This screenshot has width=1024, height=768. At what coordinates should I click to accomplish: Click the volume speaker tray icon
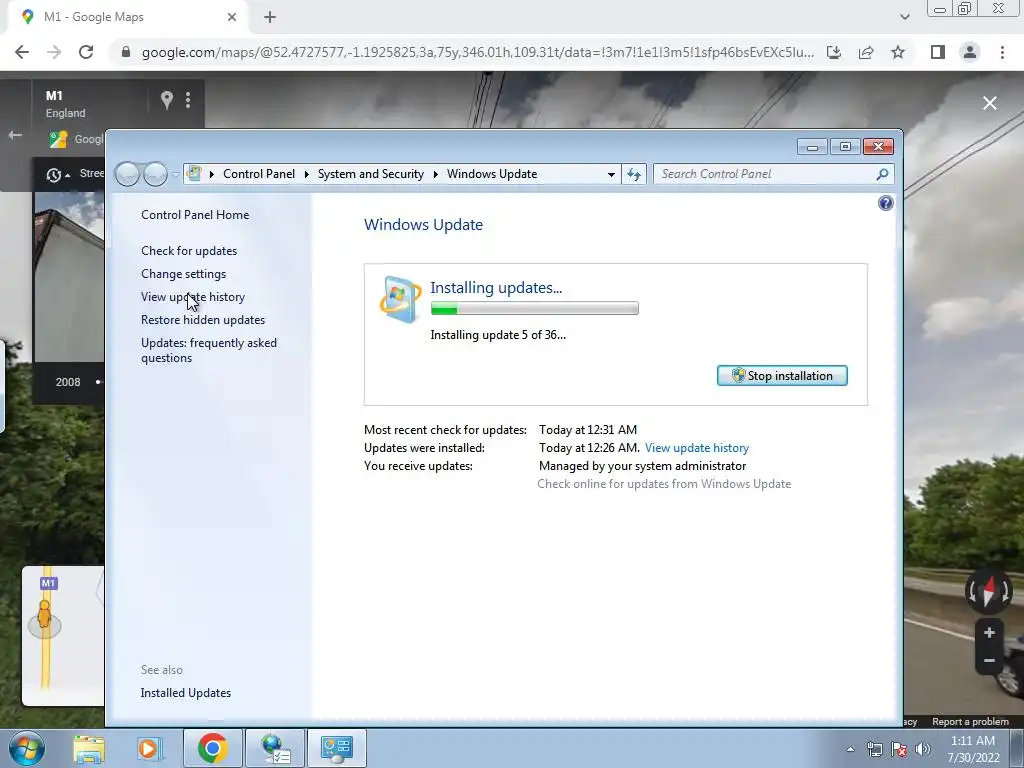coord(923,749)
